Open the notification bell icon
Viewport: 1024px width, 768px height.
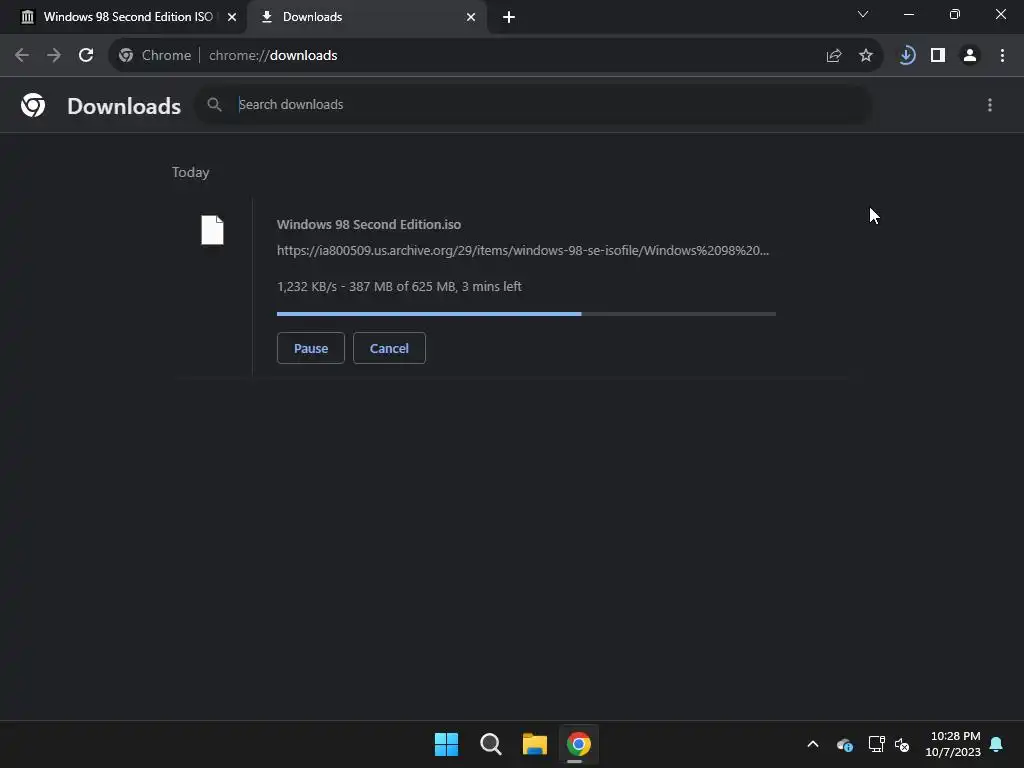point(997,744)
